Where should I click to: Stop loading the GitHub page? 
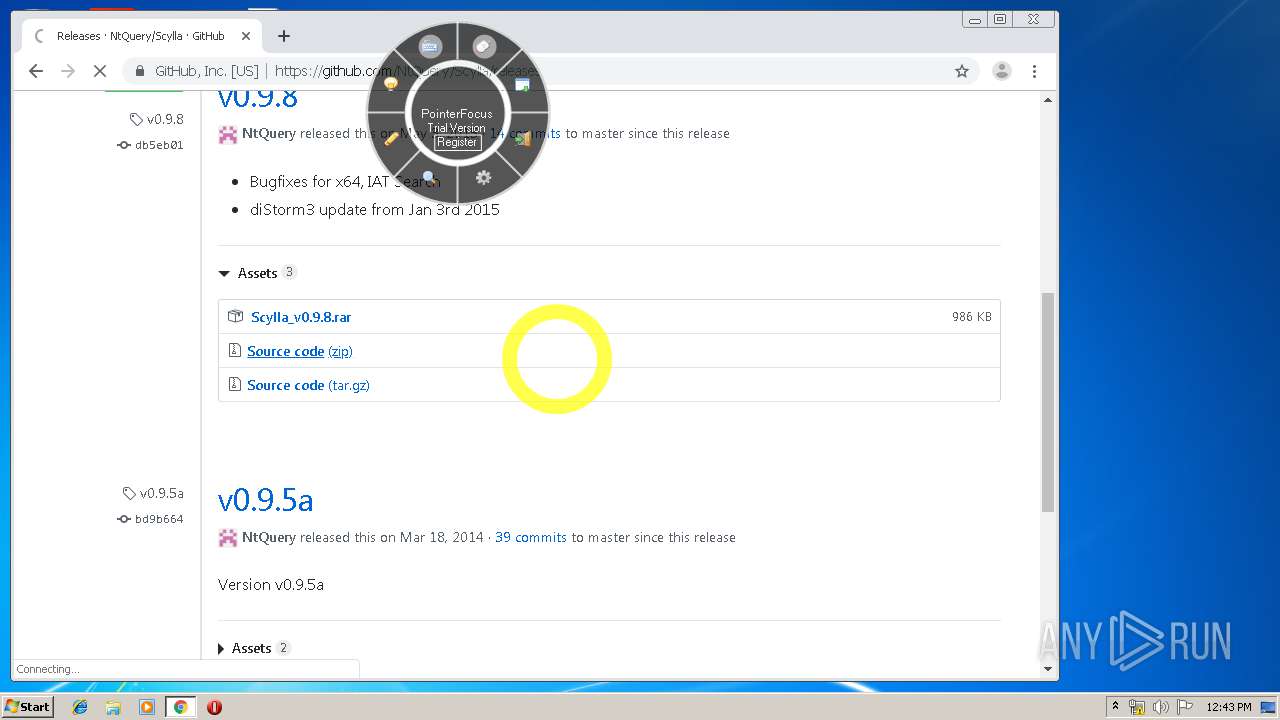(100, 71)
